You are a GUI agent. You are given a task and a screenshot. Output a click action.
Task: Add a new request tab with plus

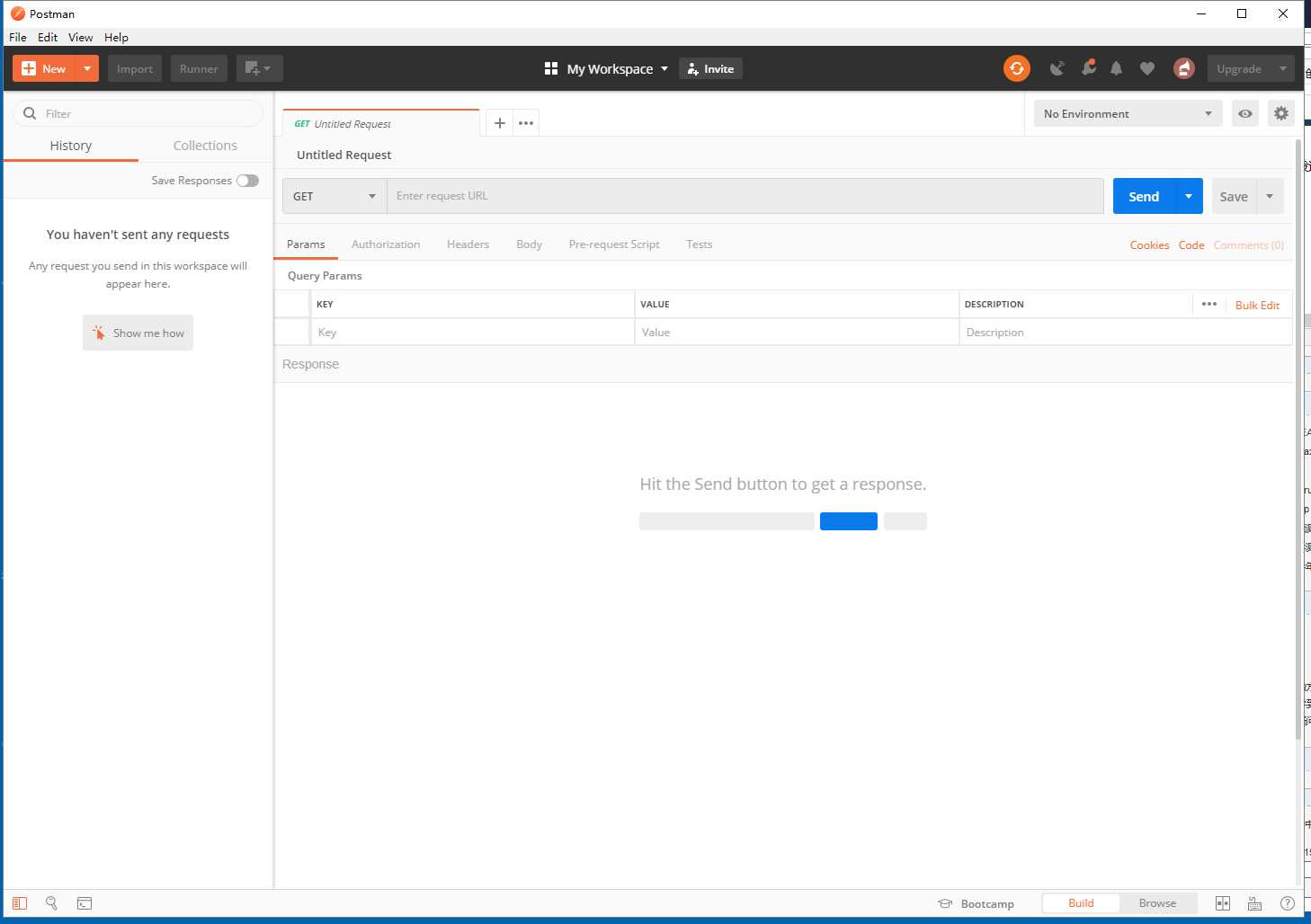(x=500, y=123)
